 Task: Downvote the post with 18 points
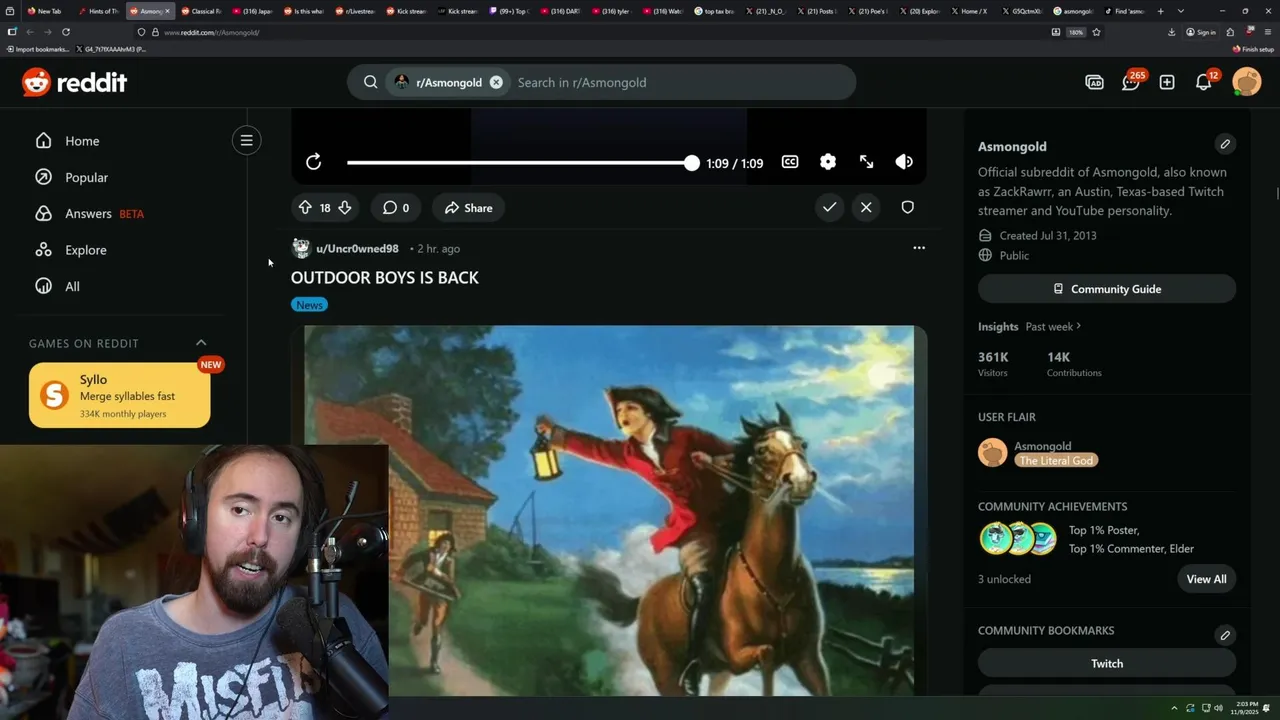tap(344, 208)
